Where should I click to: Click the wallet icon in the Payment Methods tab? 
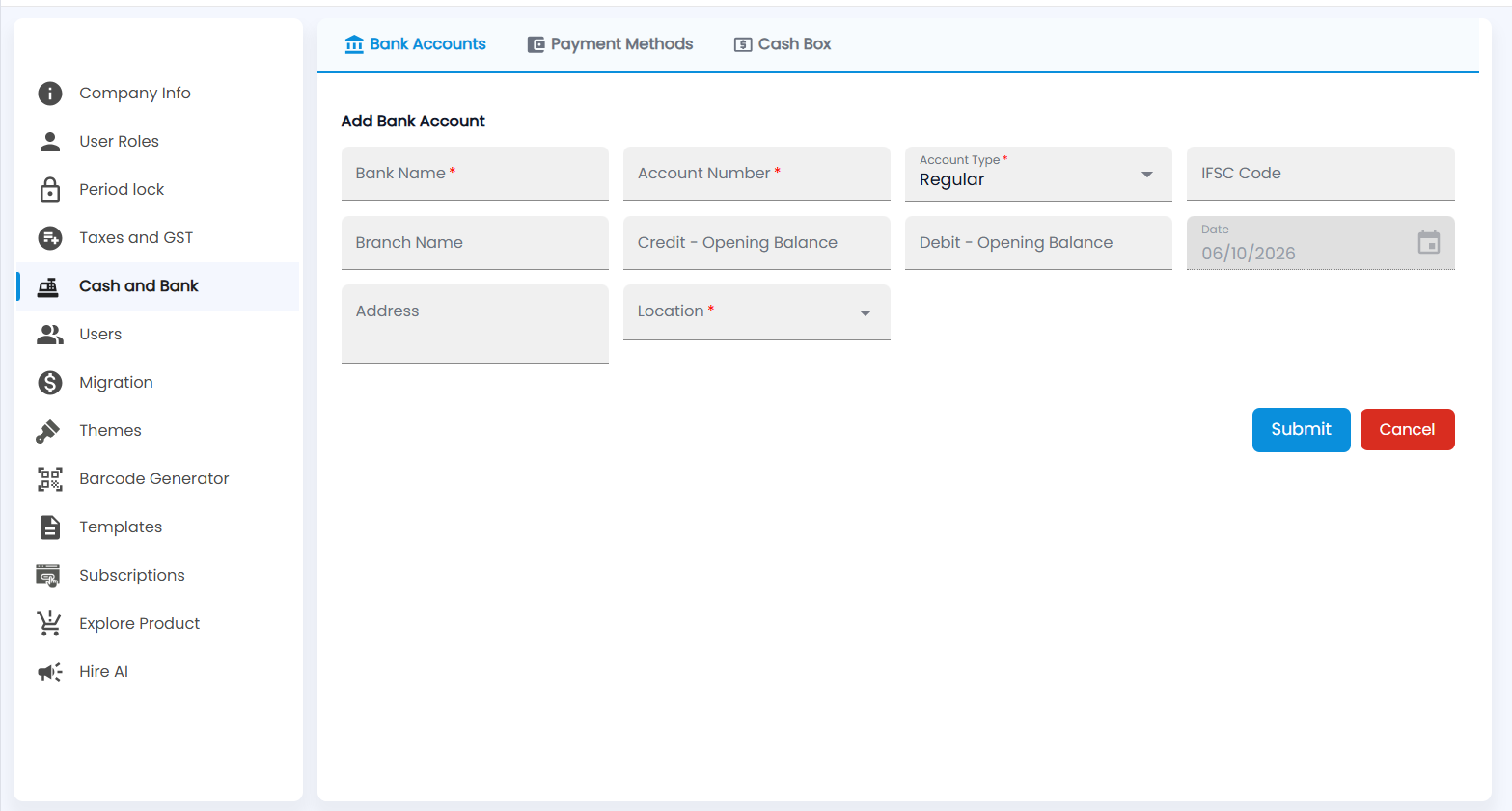(x=536, y=44)
